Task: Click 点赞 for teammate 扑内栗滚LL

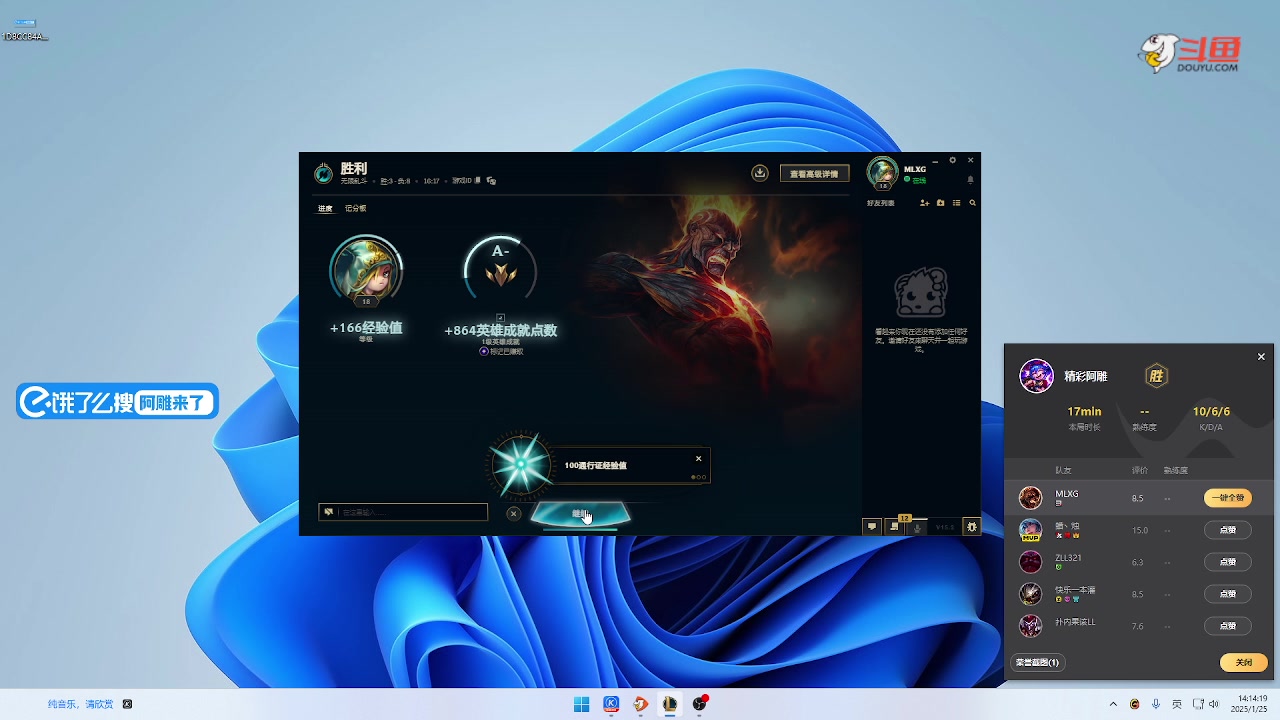Action: (x=1227, y=626)
